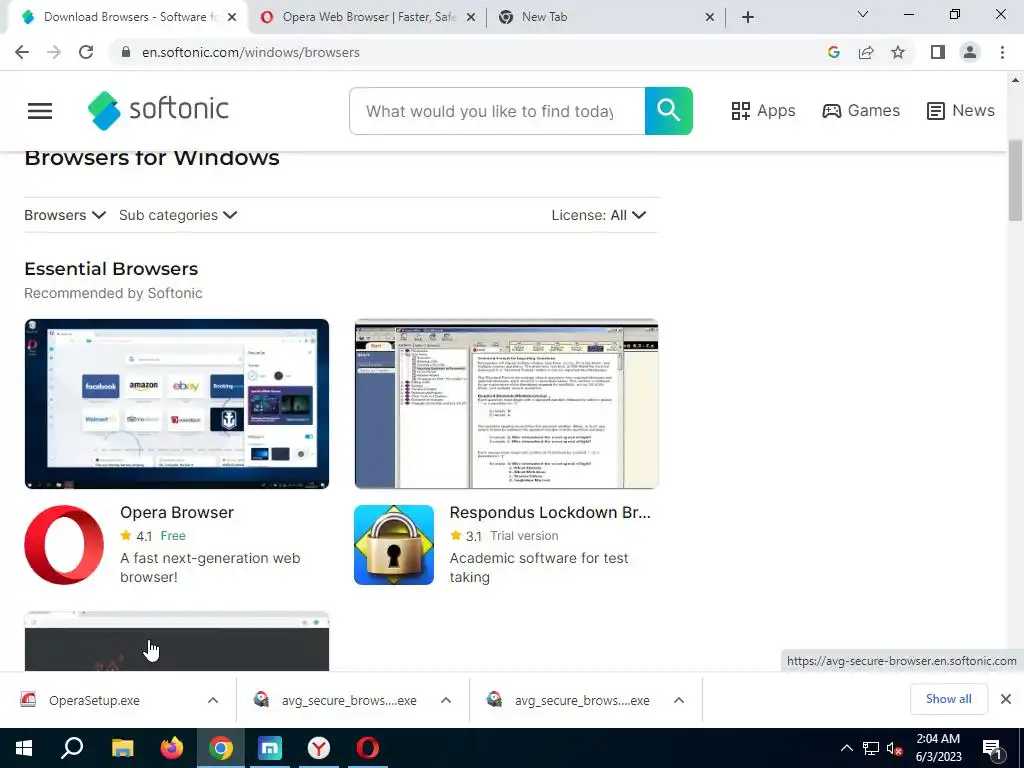Close the New Tab tab
The height and width of the screenshot is (768, 1024).
[710, 18]
